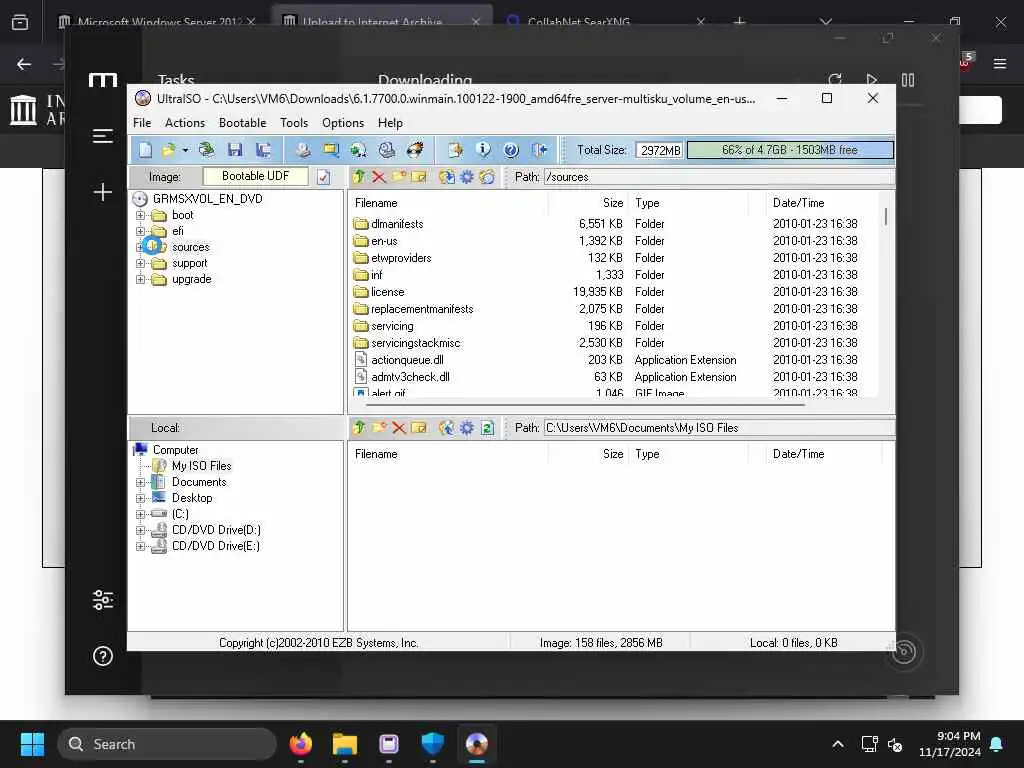Click the Open CD/DVD toolbar icon
Viewport: 1024px width, 768px height.
tap(206, 150)
